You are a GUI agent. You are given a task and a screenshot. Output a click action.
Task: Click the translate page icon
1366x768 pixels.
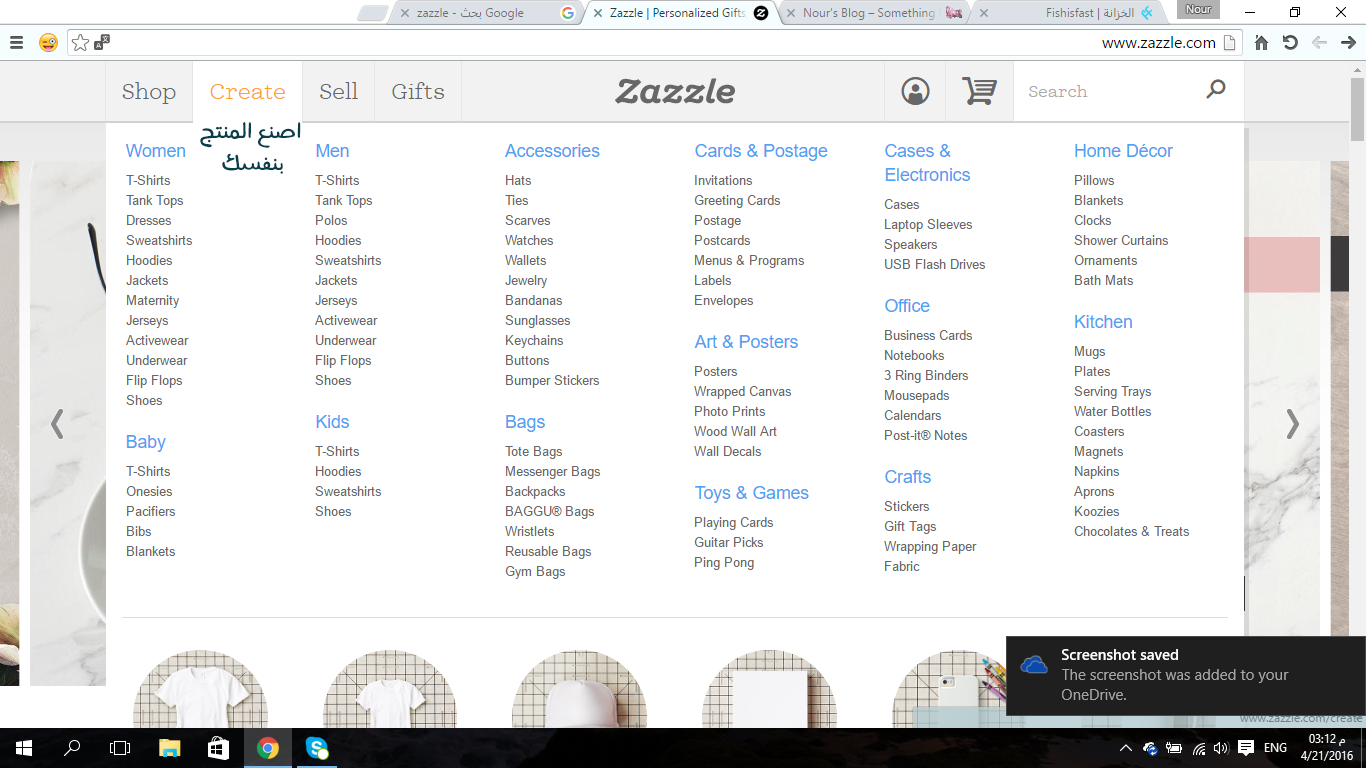[x=102, y=43]
